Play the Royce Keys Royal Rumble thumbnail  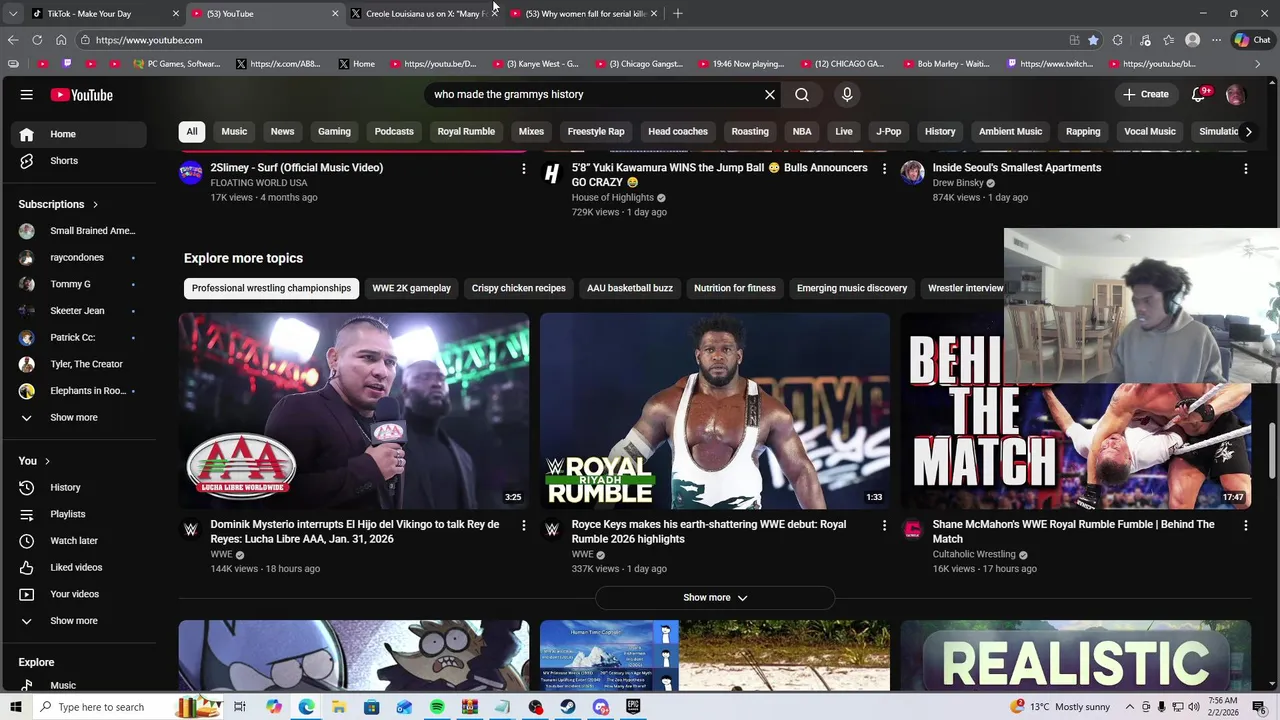tap(715, 411)
